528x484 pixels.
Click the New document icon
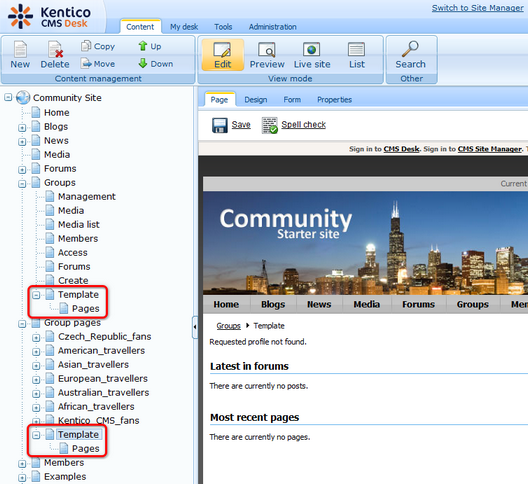tap(20, 50)
